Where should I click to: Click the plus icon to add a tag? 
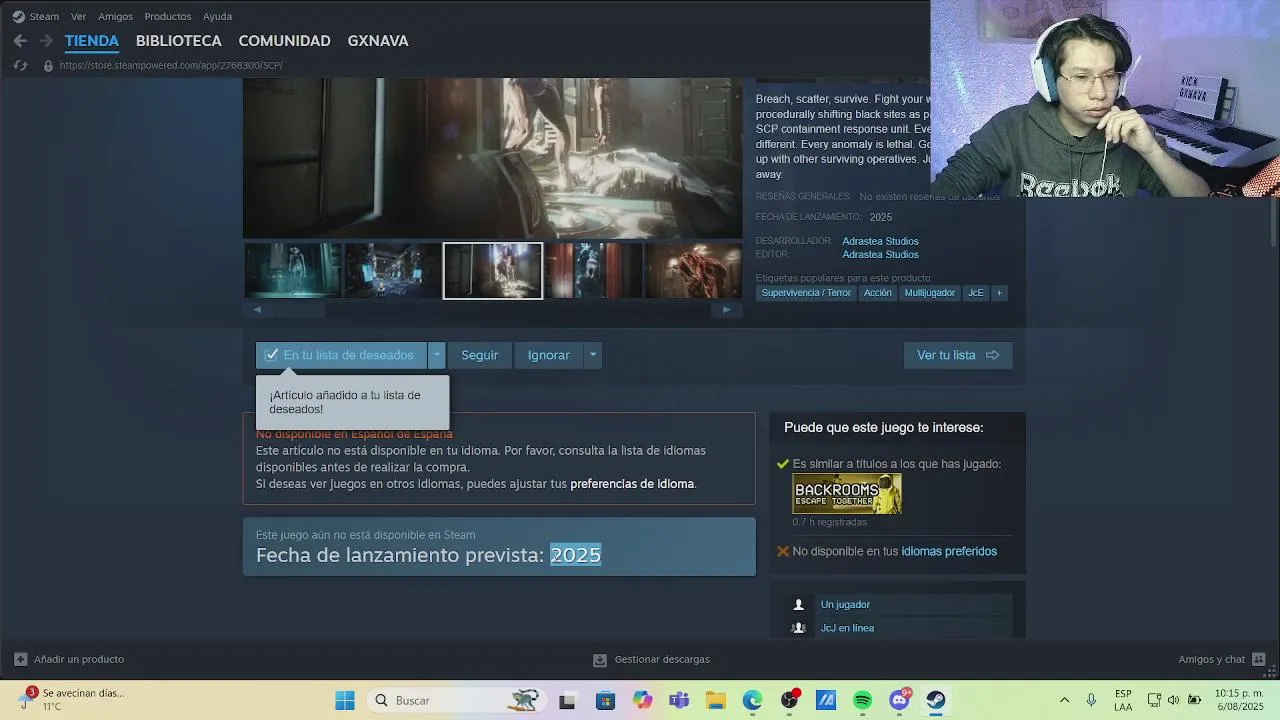tap(998, 293)
